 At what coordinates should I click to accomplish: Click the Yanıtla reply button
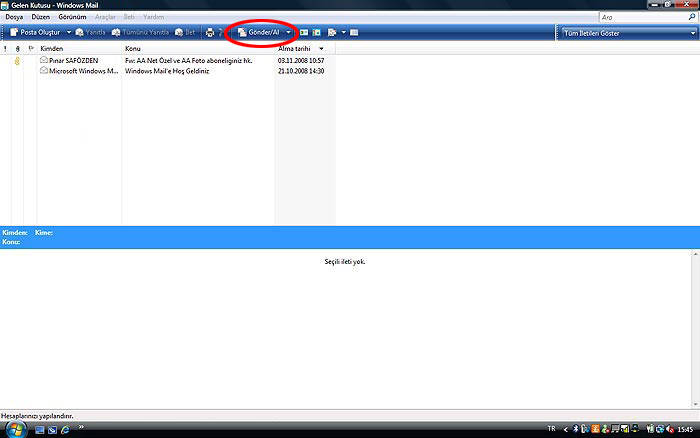tap(91, 33)
